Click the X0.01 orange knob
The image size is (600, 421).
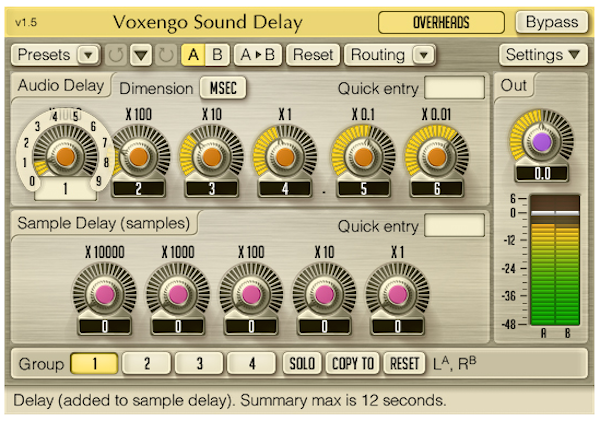tap(437, 156)
